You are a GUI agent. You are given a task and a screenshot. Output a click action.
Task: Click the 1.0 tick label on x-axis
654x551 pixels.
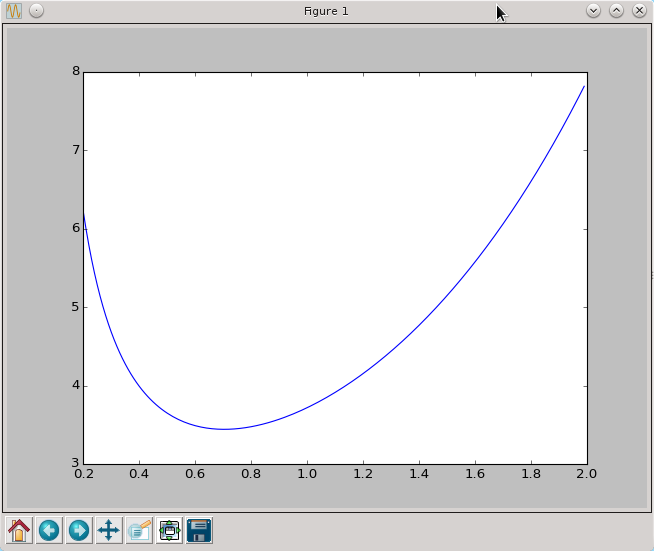tap(307, 474)
